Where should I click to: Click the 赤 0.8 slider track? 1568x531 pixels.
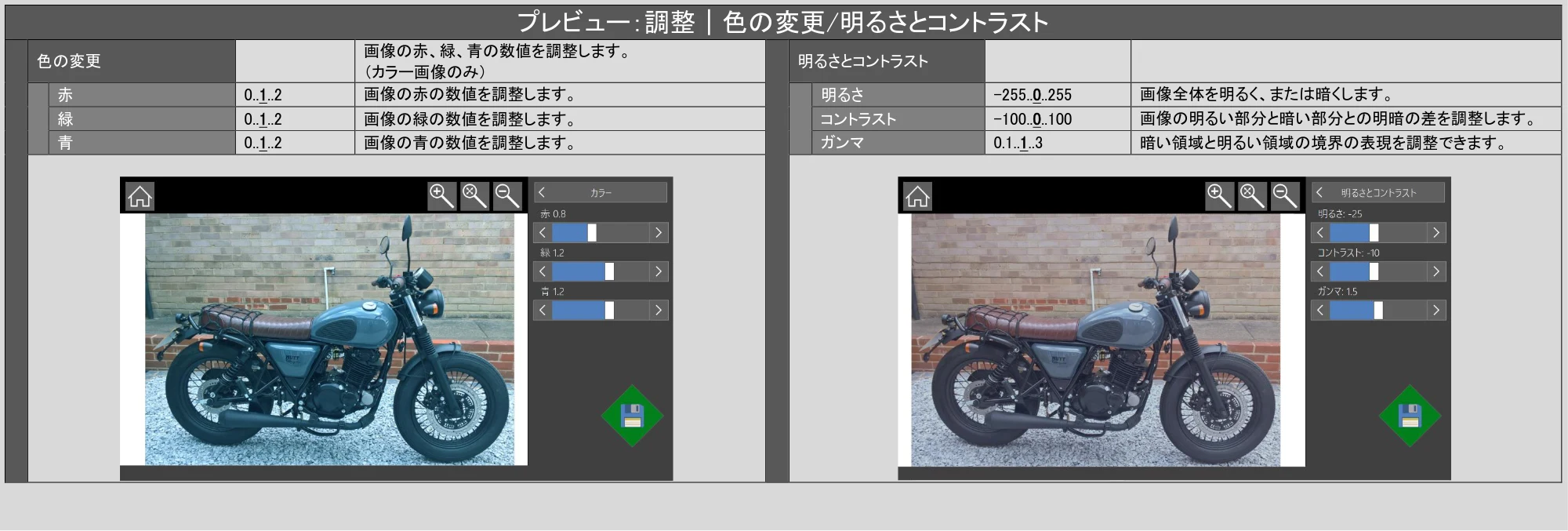tap(601, 233)
